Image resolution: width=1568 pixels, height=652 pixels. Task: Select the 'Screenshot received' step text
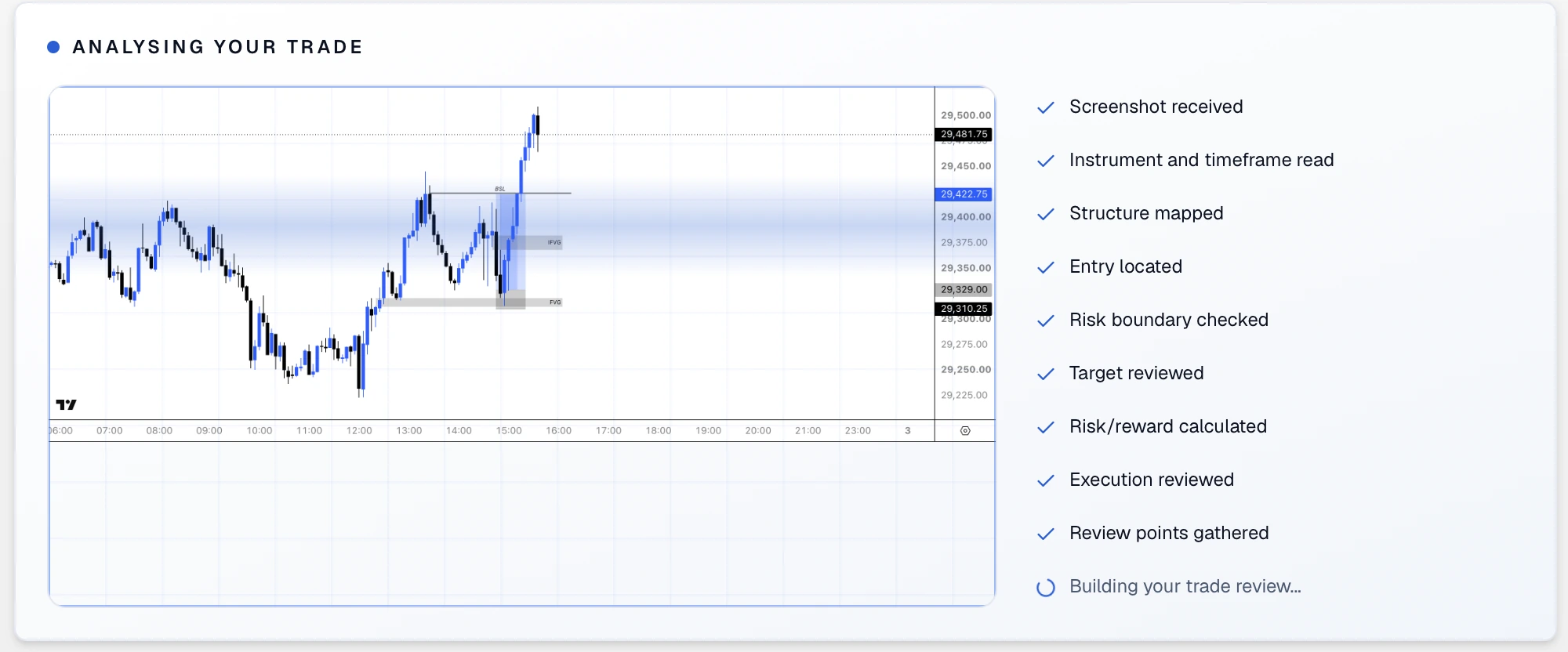(1156, 107)
